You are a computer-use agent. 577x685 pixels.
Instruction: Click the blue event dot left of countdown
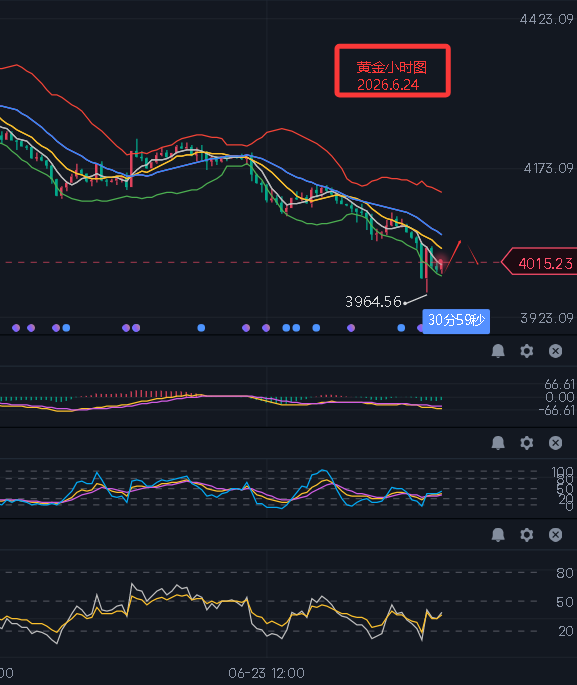point(401,328)
